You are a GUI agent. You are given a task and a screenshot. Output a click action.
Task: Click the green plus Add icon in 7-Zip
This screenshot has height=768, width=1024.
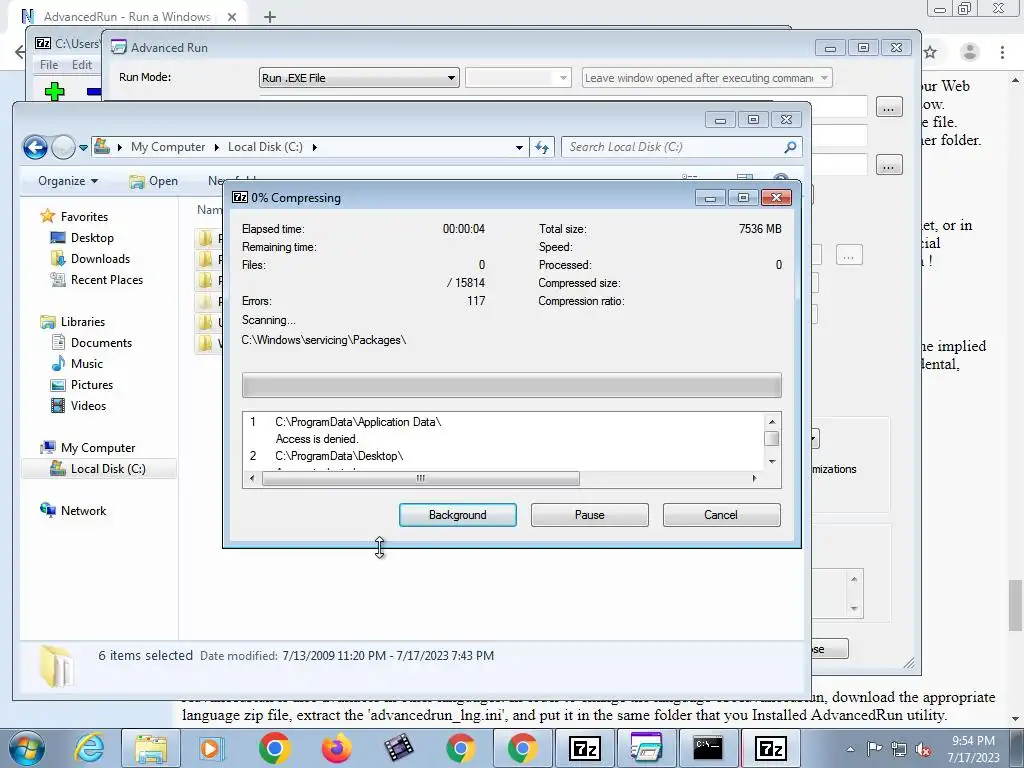click(54, 91)
